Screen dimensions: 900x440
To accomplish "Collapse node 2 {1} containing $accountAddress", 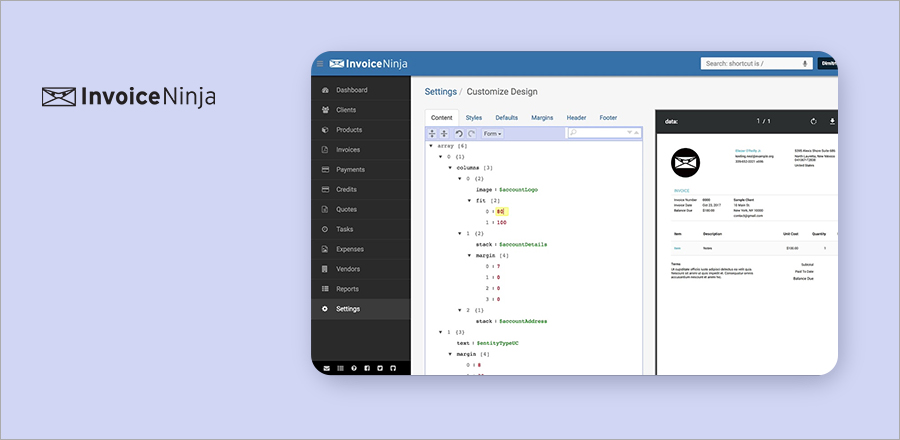I will point(460,310).
